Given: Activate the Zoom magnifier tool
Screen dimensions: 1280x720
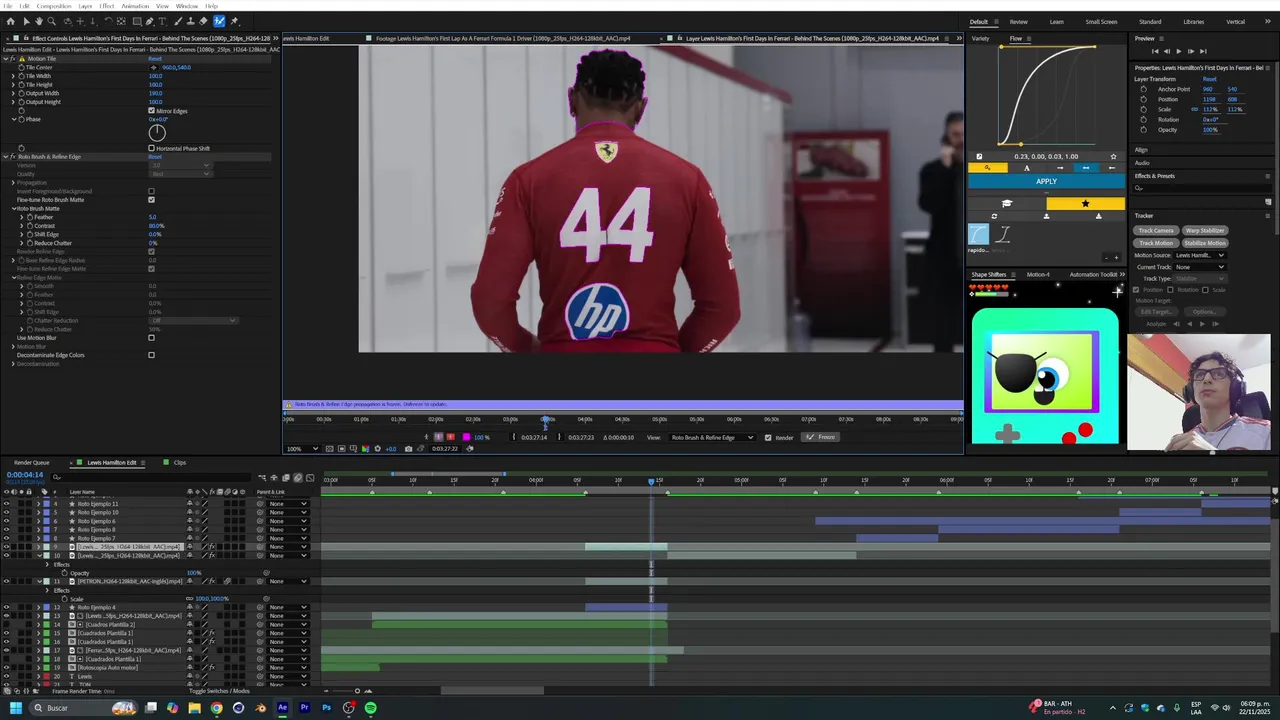Looking at the screenshot, I should click(x=51, y=21).
